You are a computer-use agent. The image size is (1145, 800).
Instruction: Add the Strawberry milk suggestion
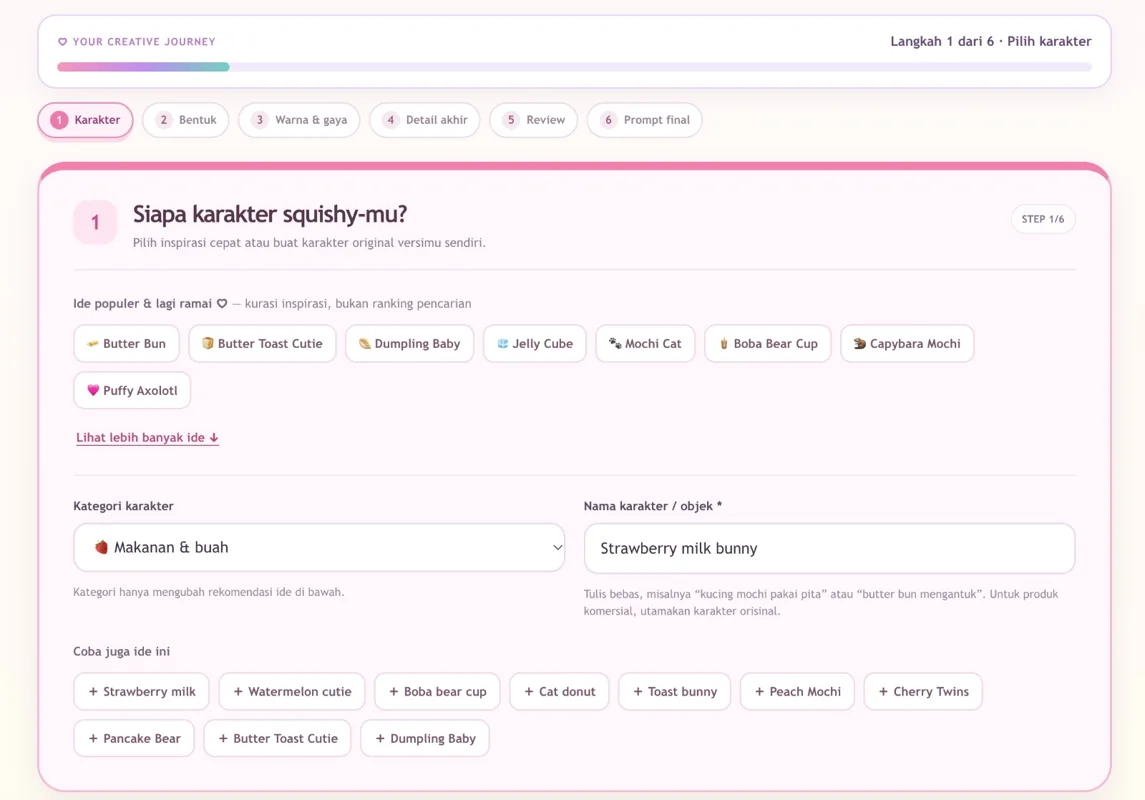point(142,691)
